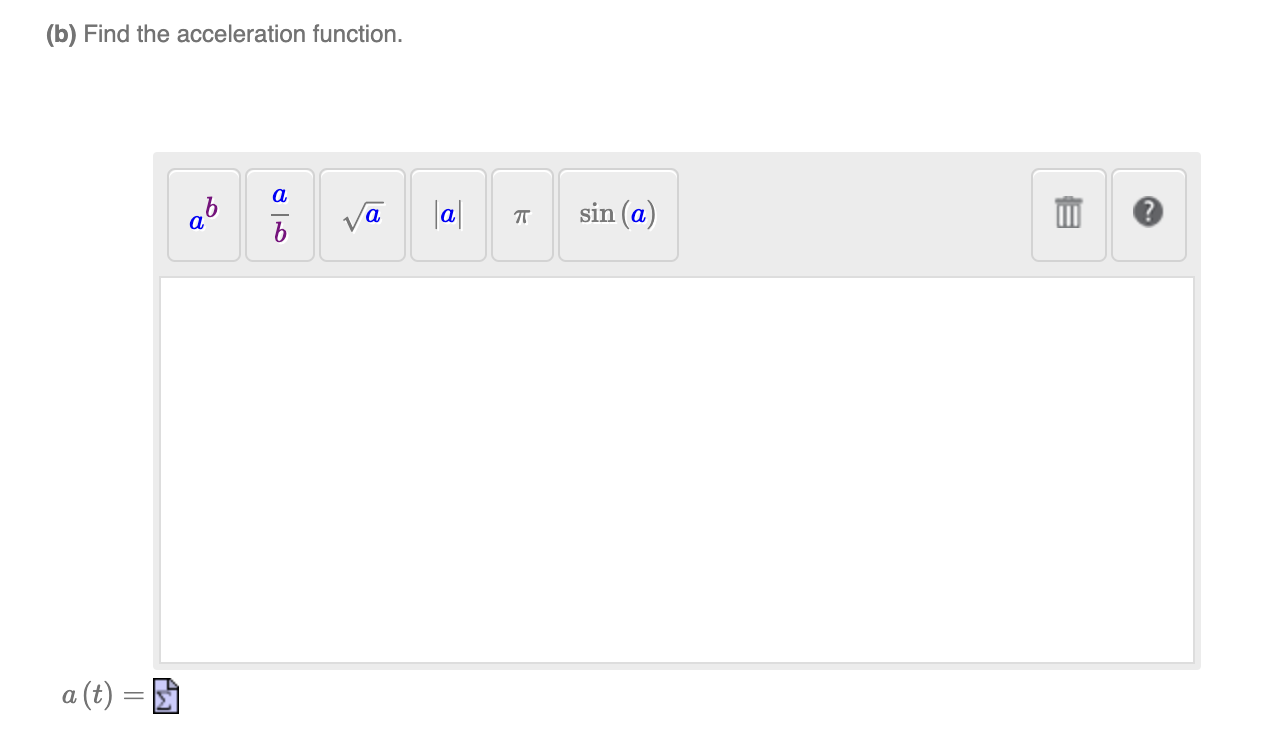This screenshot has width=1284, height=752.
Task: Open the help question-mark button
Action: pos(1148,214)
